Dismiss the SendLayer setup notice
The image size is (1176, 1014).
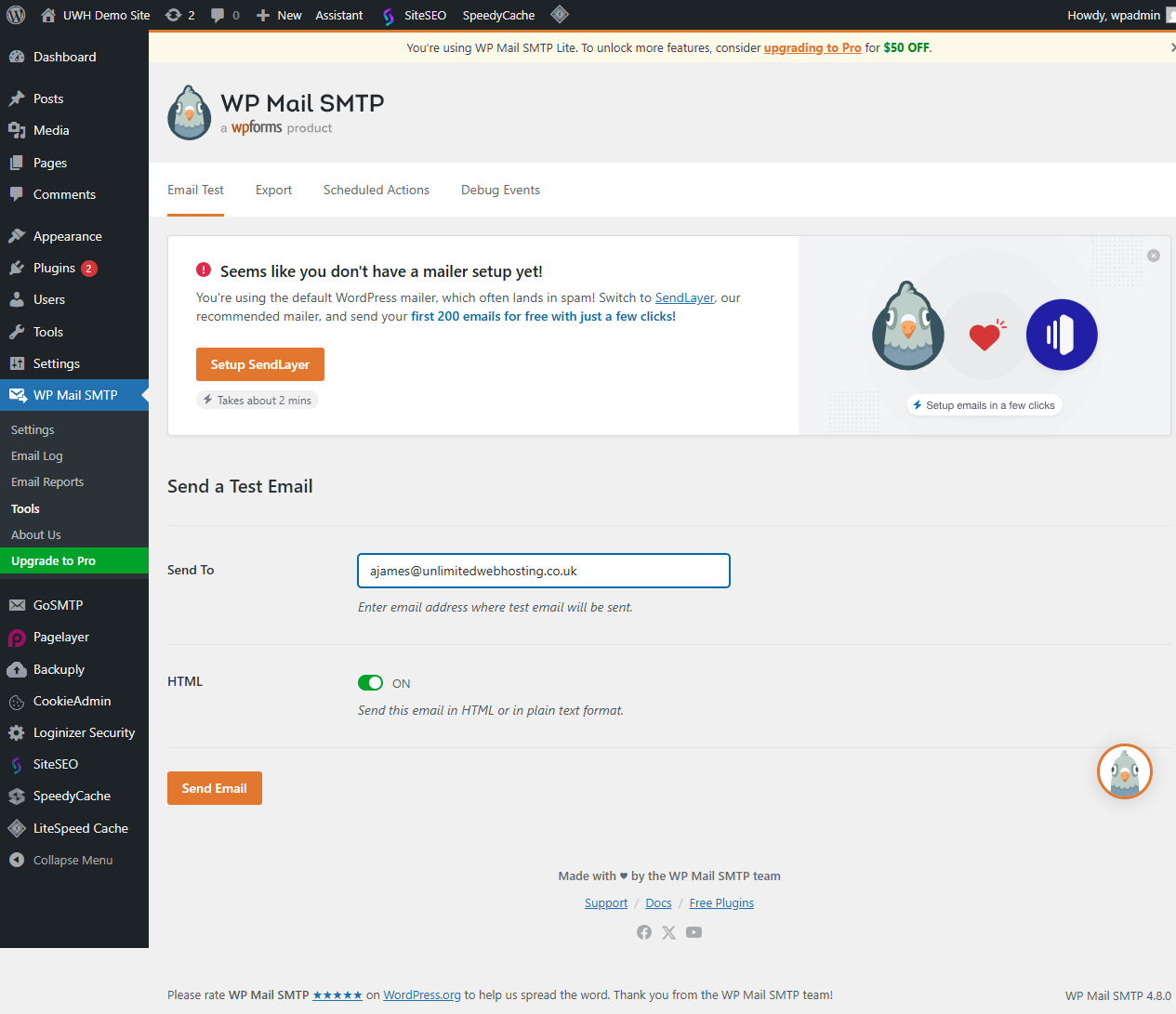[1154, 256]
